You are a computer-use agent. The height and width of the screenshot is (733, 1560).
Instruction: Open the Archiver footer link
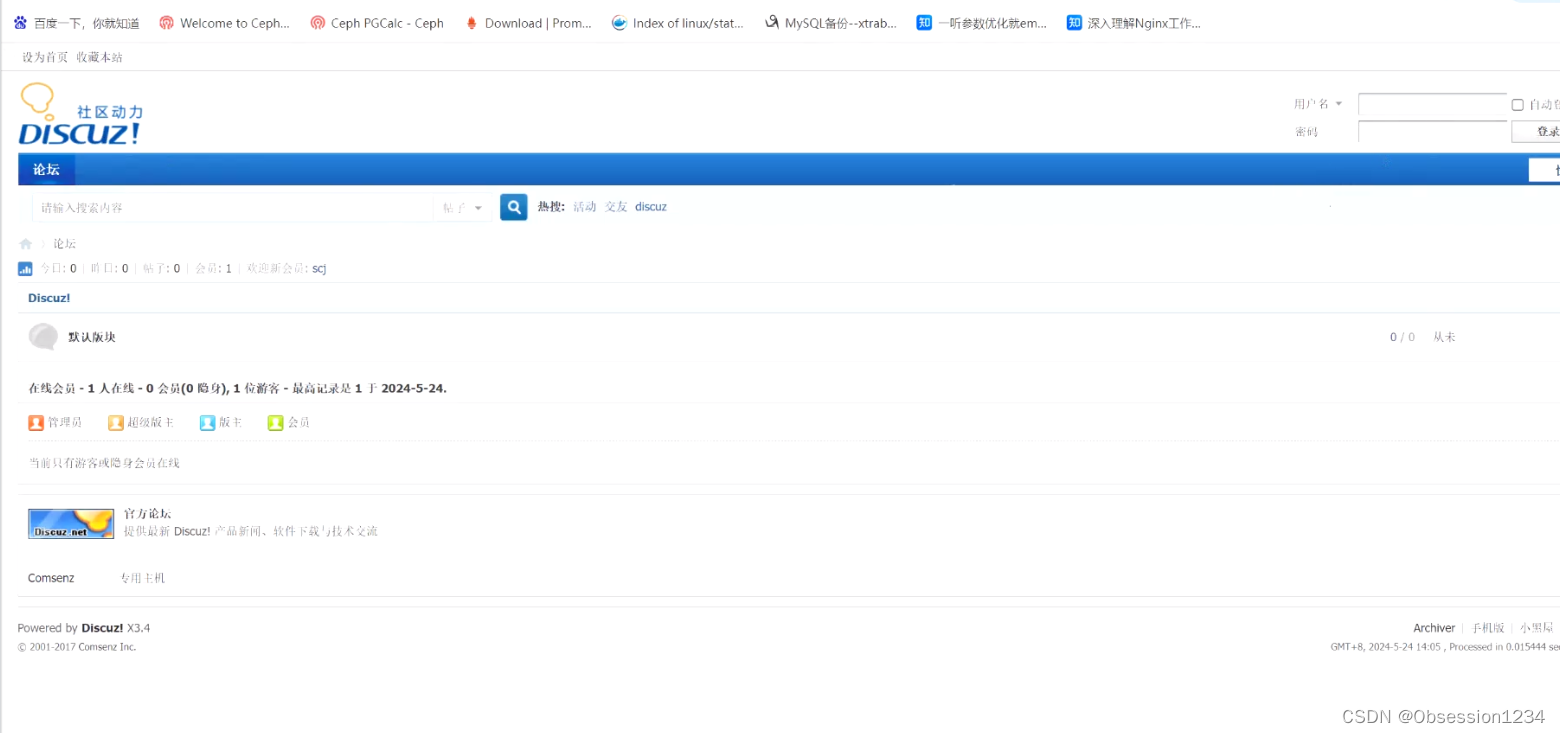tap(1434, 628)
